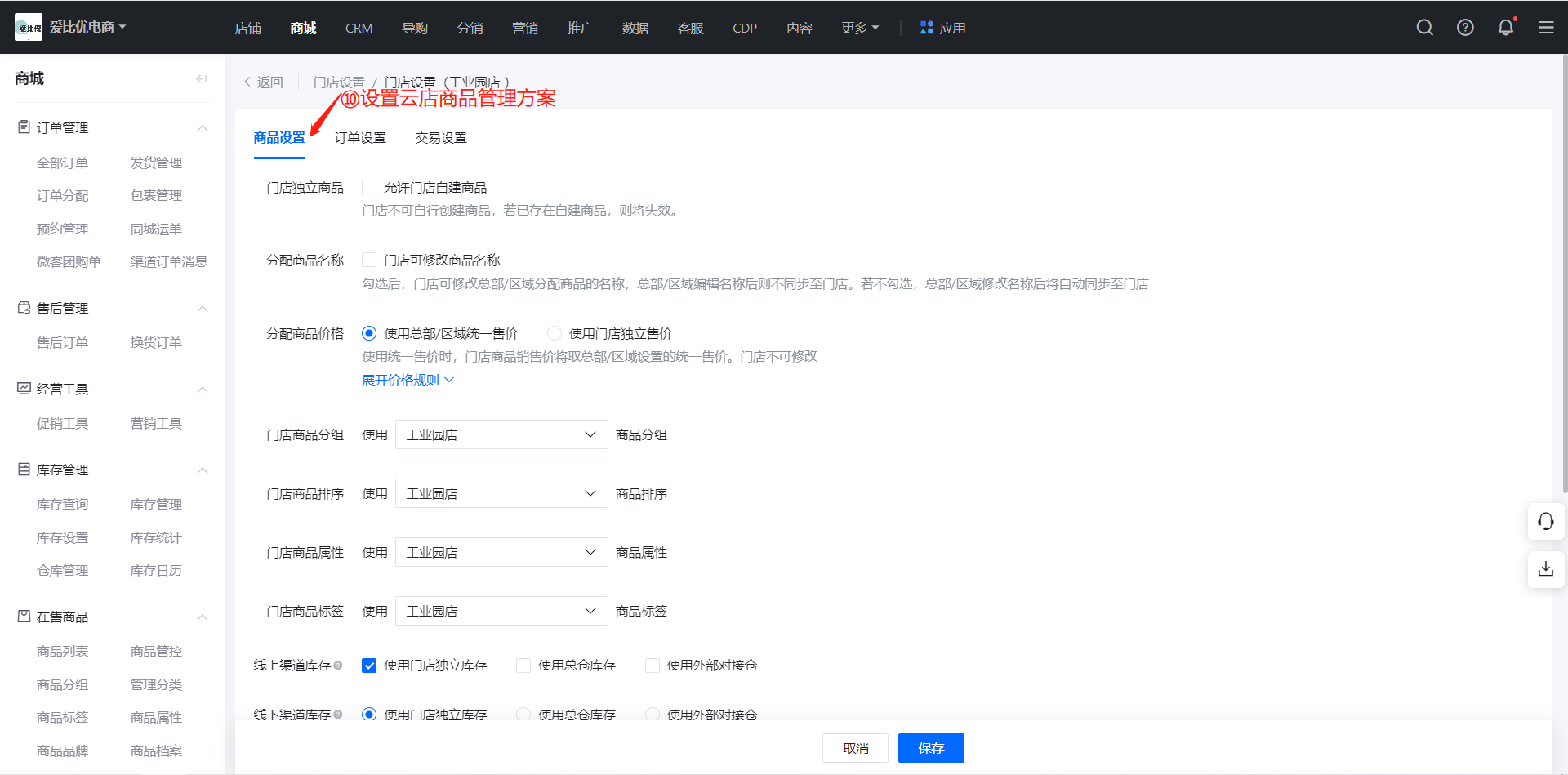This screenshot has height=775, width=1568.
Task: Click the help icon next to 线下渠道库存
Action: tap(338, 715)
